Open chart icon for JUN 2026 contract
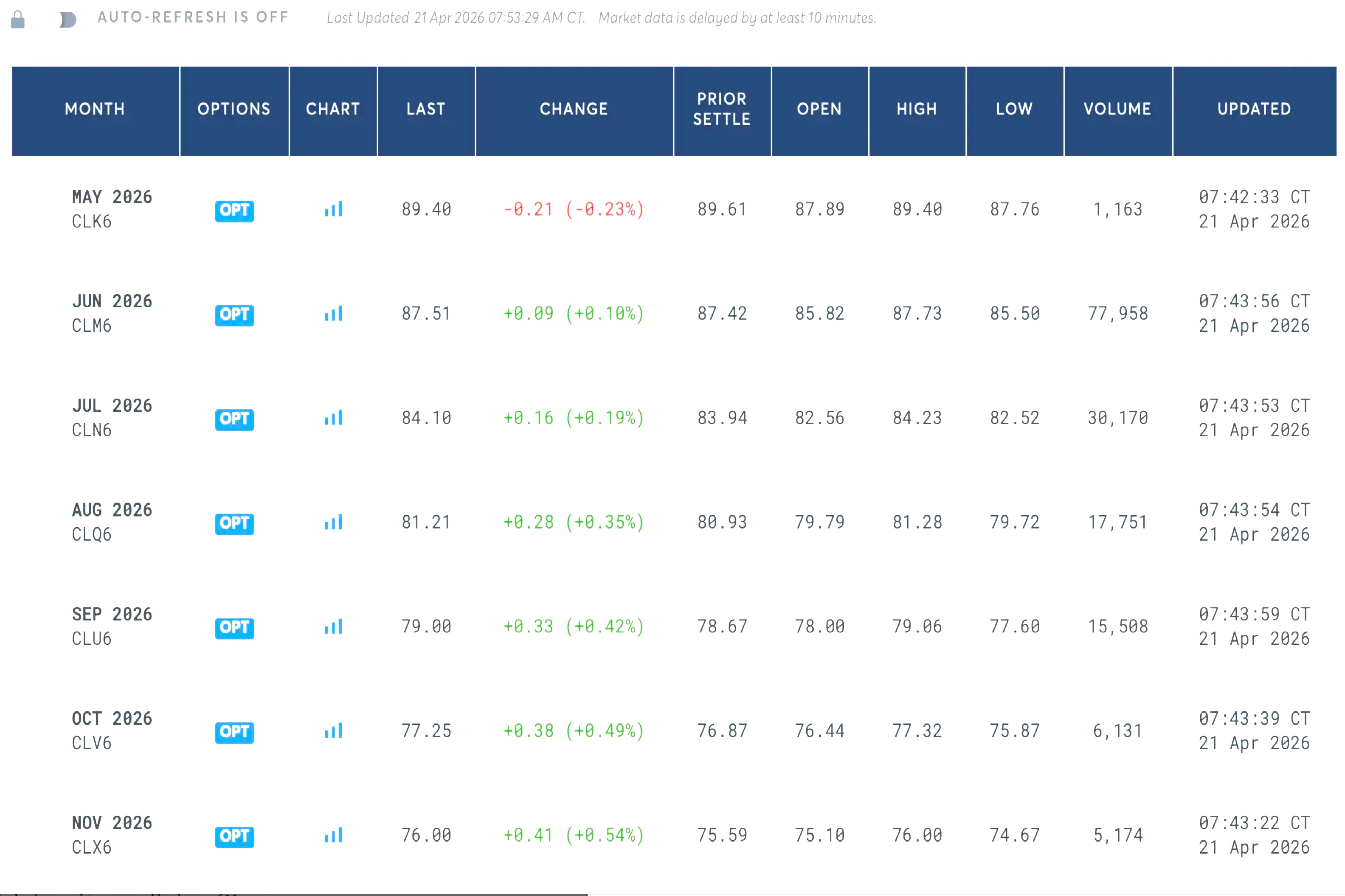The width and height of the screenshot is (1345, 896). [x=333, y=314]
